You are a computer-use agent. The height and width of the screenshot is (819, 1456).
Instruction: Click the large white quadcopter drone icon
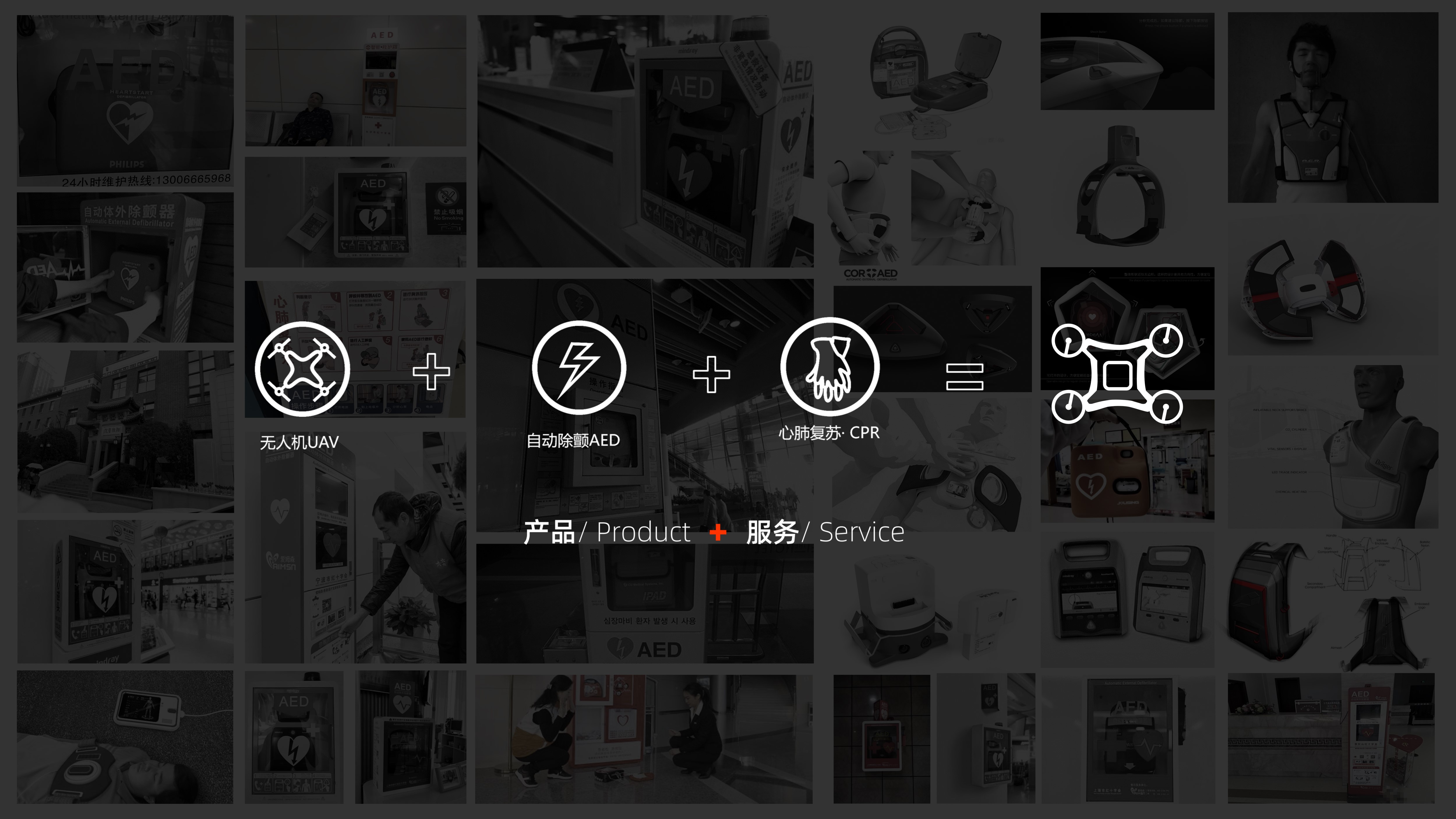pyautogui.click(x=1117, y=374)
